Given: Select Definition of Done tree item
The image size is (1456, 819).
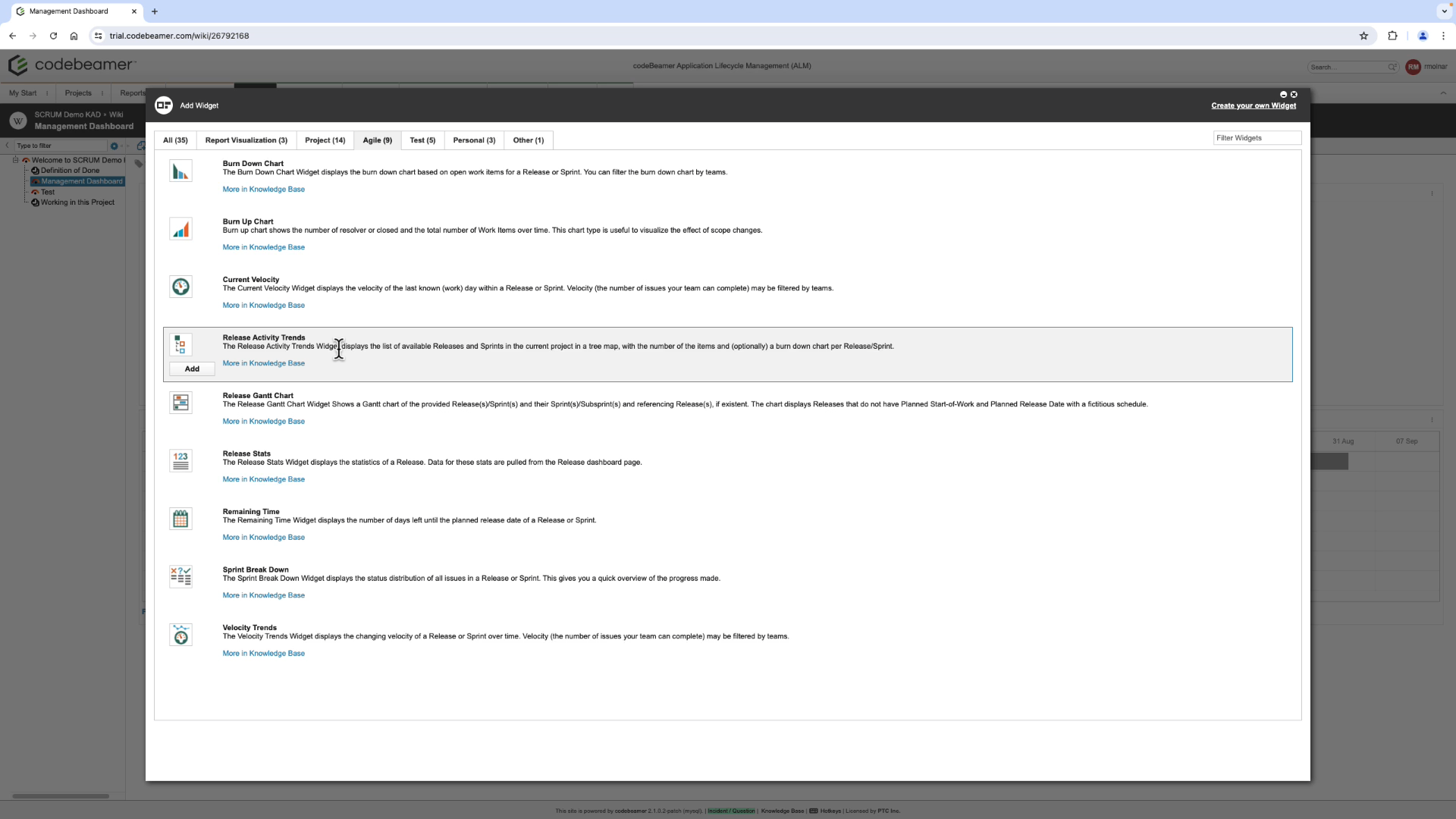Looking at the screenshot, I should pos(70,171).
